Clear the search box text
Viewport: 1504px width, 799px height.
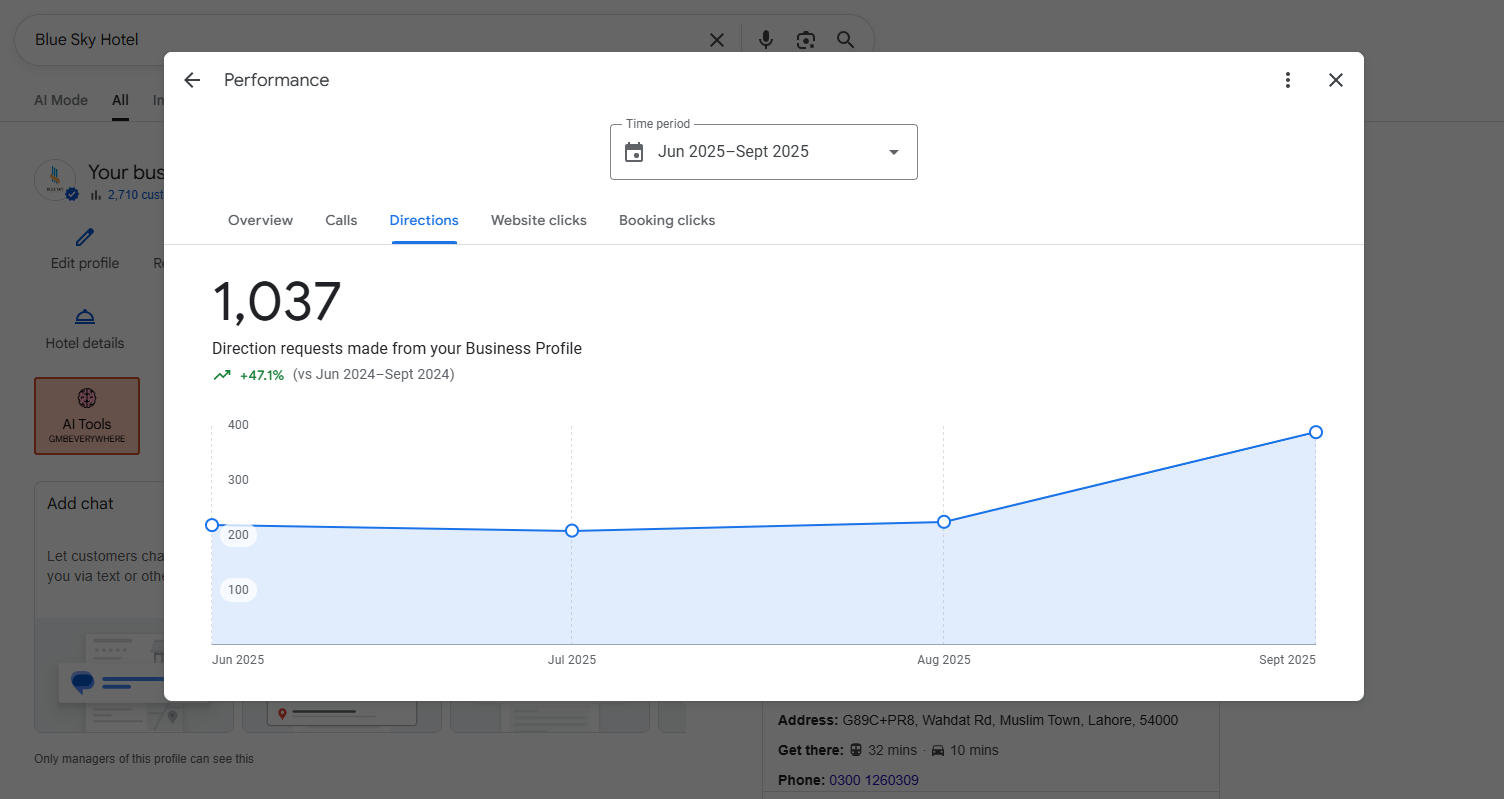(717, 40)
